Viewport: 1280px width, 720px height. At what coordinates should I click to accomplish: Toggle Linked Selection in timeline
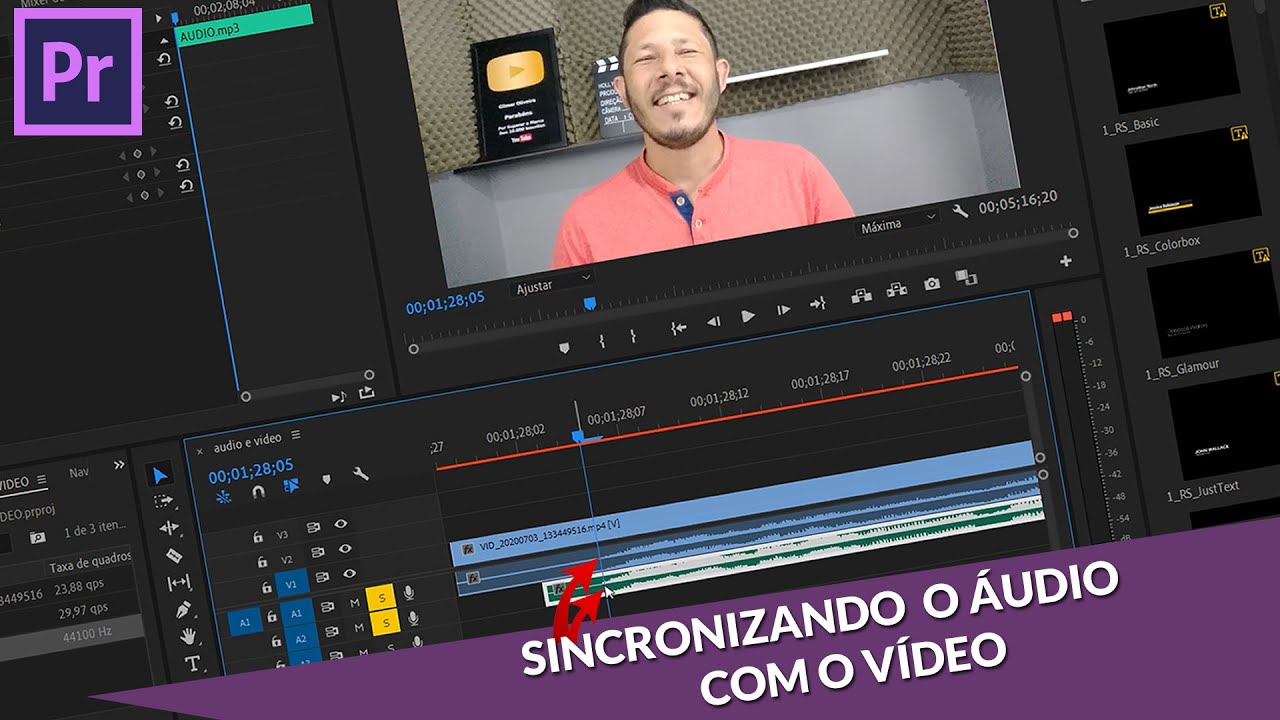pos(291,485)
